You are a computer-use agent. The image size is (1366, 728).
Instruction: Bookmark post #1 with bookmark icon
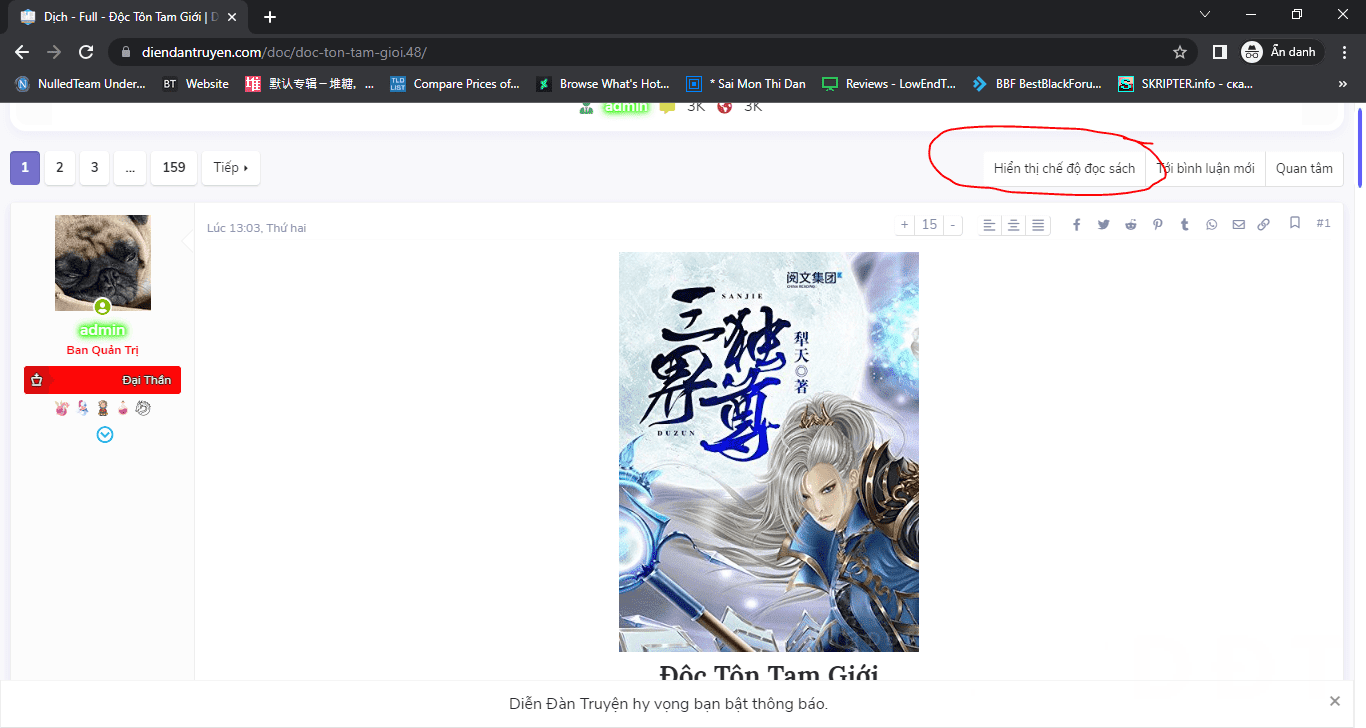(1295, 223)
